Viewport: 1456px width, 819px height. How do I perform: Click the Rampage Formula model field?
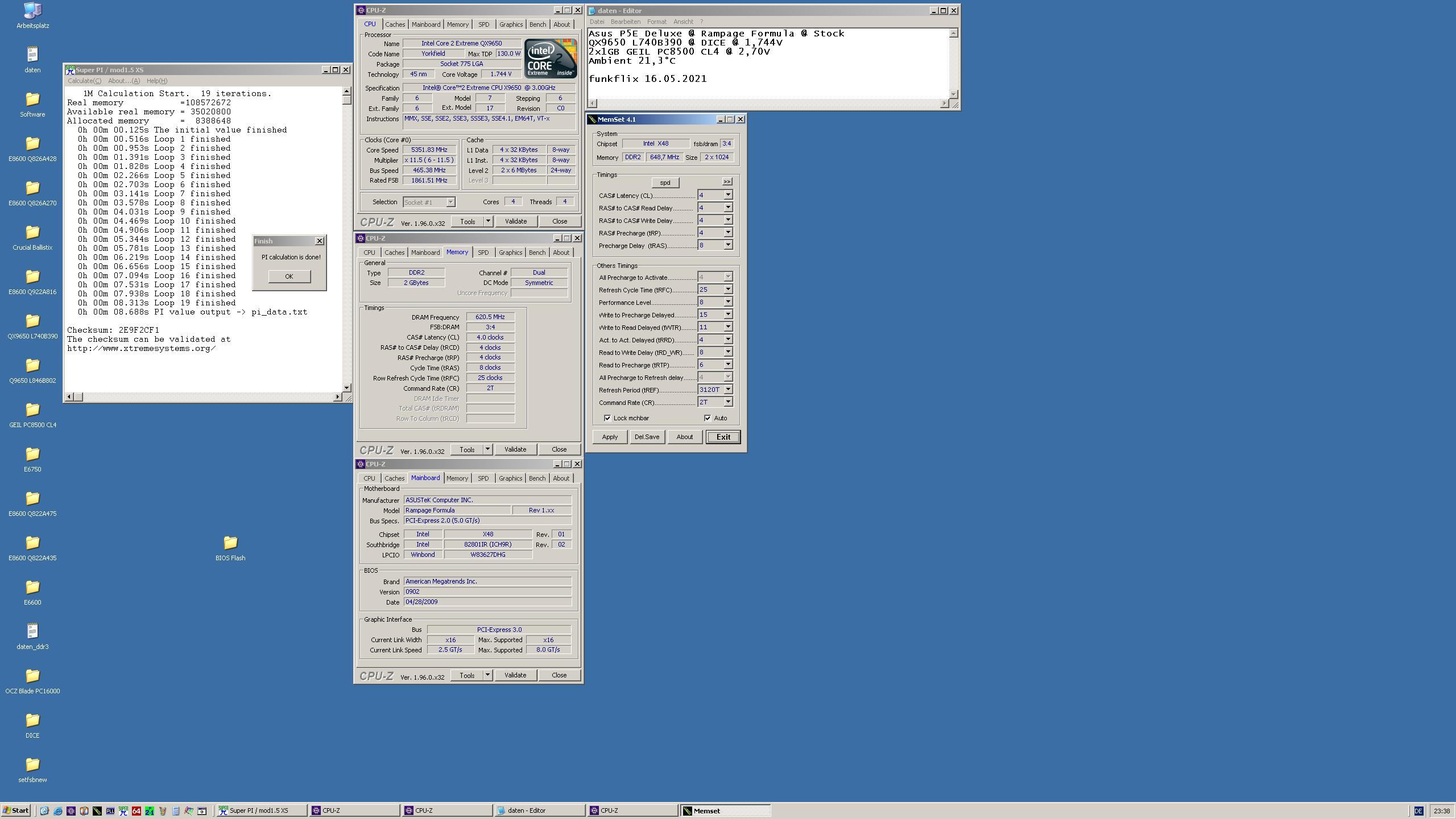point(457,510)
